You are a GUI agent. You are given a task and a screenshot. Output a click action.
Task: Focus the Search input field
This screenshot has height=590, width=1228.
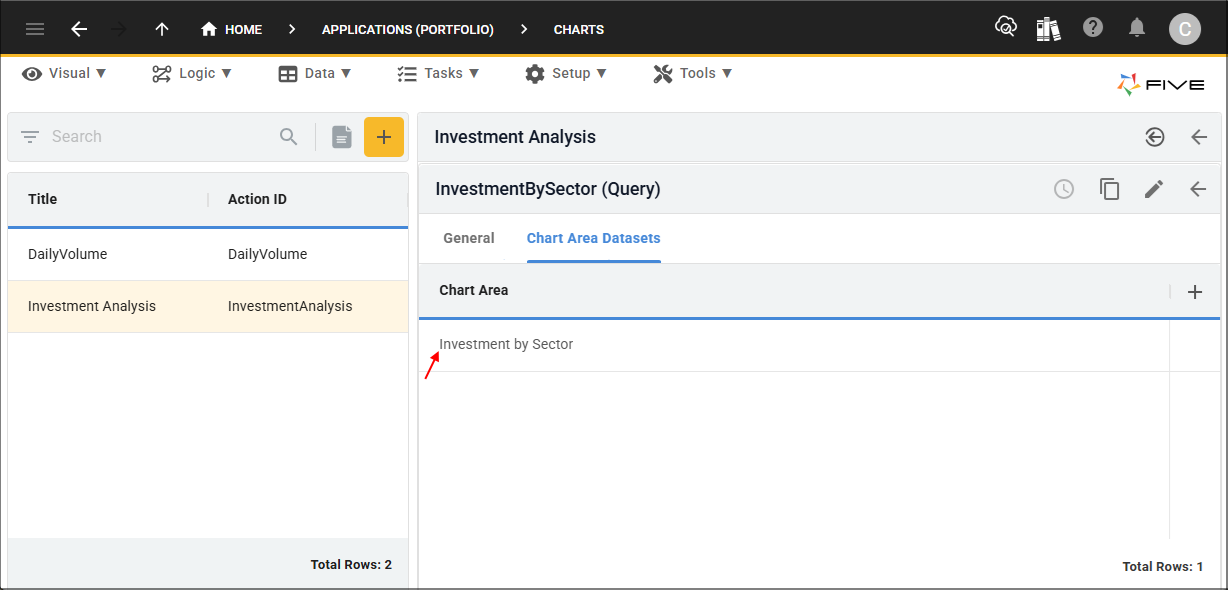(160, 137)
